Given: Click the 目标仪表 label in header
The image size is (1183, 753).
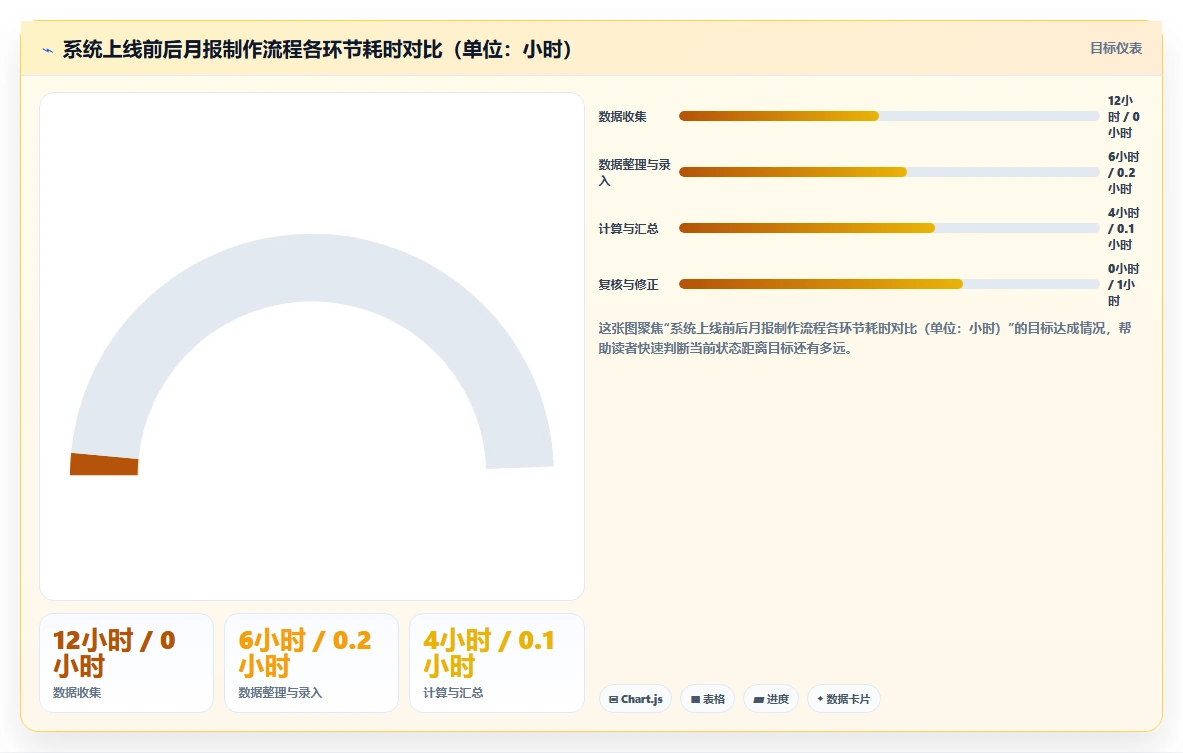Looking at the screenshot, I should (x=1116, y=48).
